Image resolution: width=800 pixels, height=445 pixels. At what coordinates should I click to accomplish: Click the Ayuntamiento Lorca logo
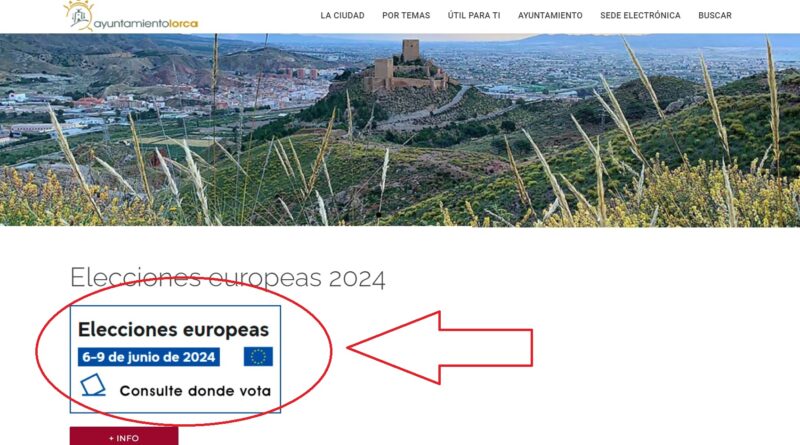pos(131,16)
